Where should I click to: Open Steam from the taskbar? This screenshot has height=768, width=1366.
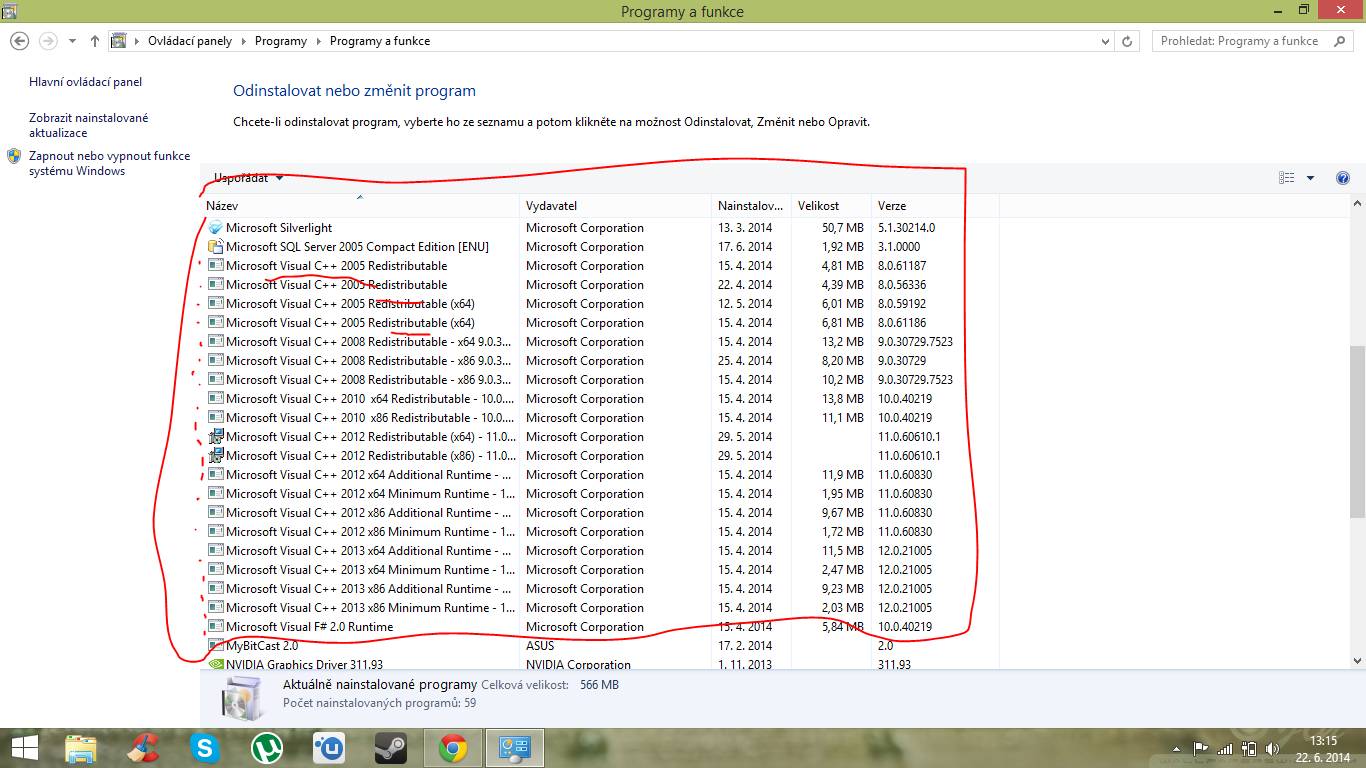[x=390, y=748]
